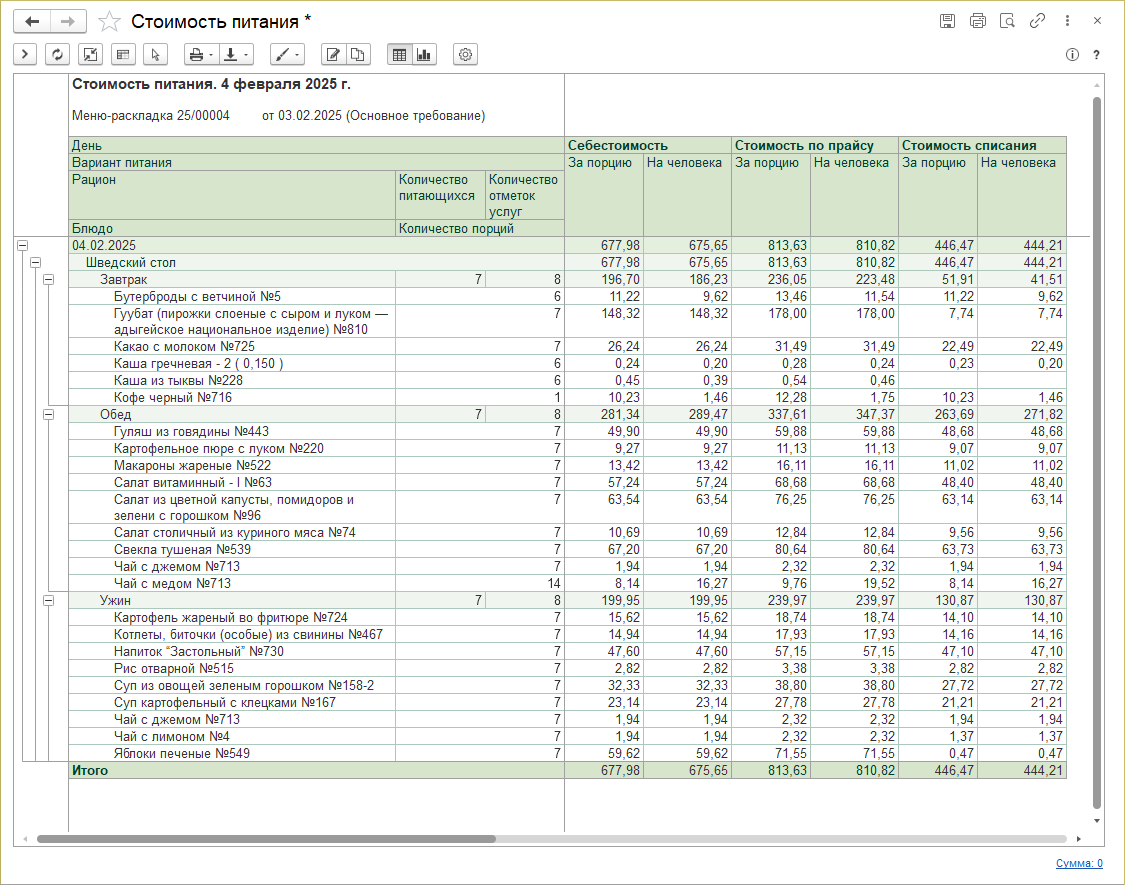Click the horizontal scrollbar thumb

(x=265, y=839)
